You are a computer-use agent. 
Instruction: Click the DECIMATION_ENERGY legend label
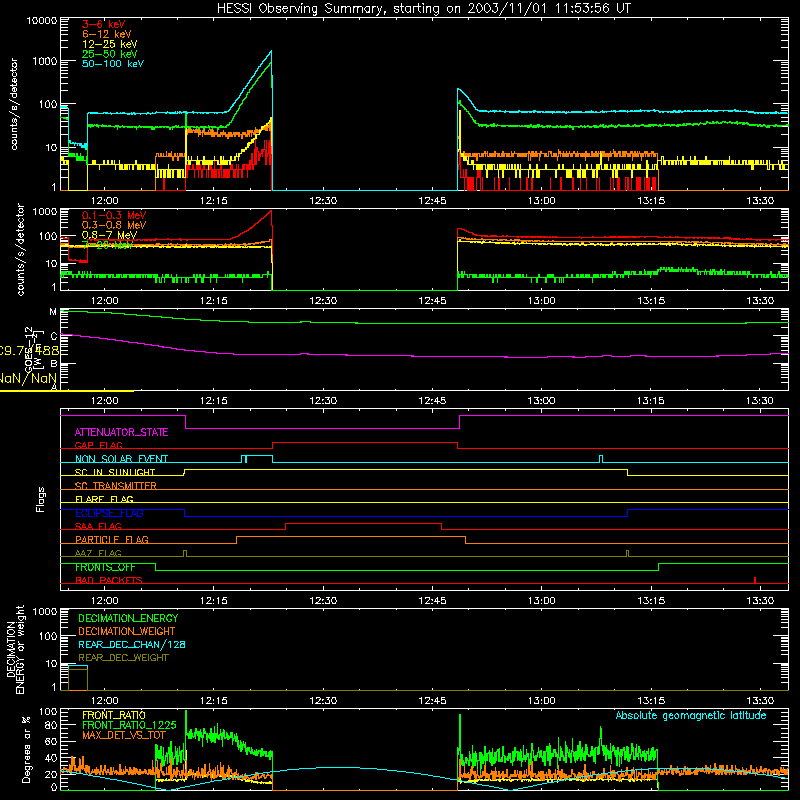[128, 618]
